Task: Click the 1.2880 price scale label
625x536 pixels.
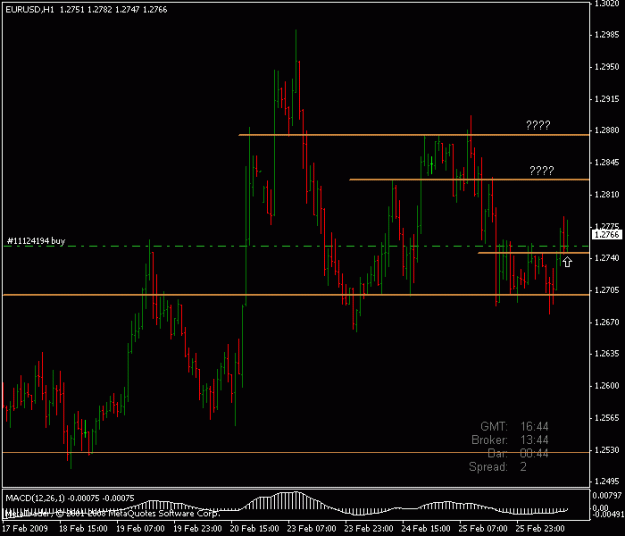Action: coord(607,130)
